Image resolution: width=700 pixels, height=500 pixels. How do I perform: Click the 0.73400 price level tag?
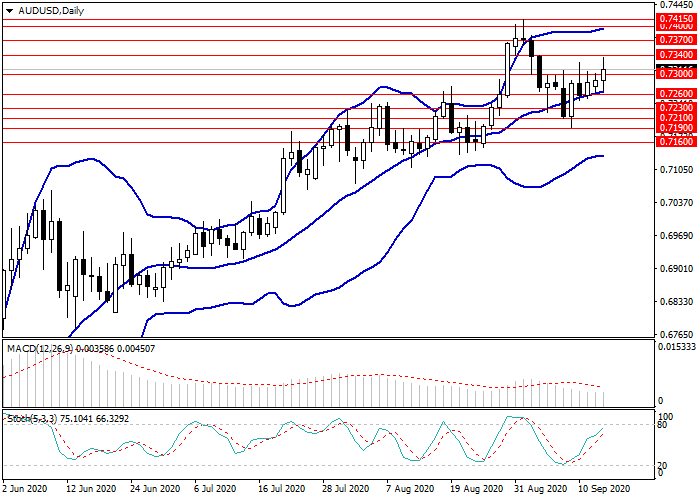[x=675, y=54]
